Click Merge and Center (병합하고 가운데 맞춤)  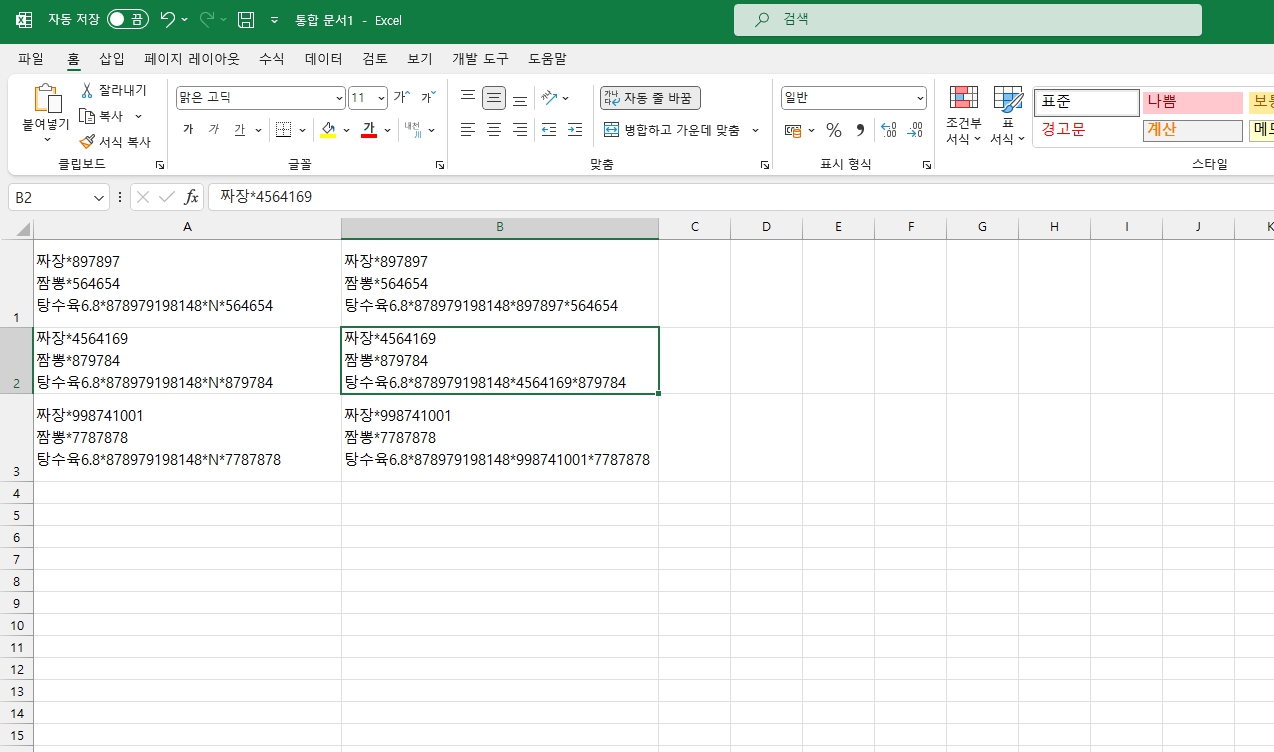coord(672,130)
